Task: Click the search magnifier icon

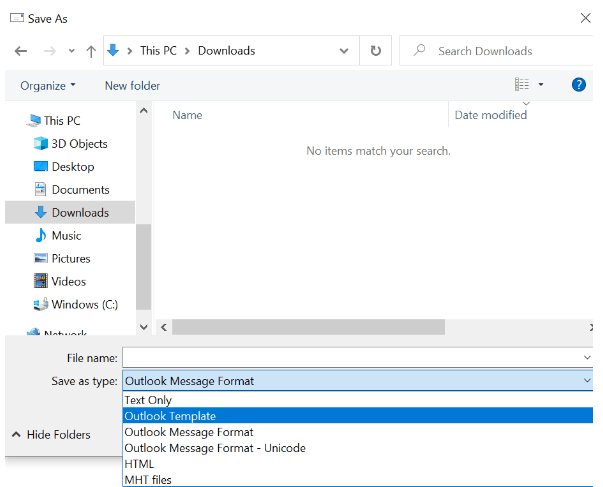Action: coord(419,50)
